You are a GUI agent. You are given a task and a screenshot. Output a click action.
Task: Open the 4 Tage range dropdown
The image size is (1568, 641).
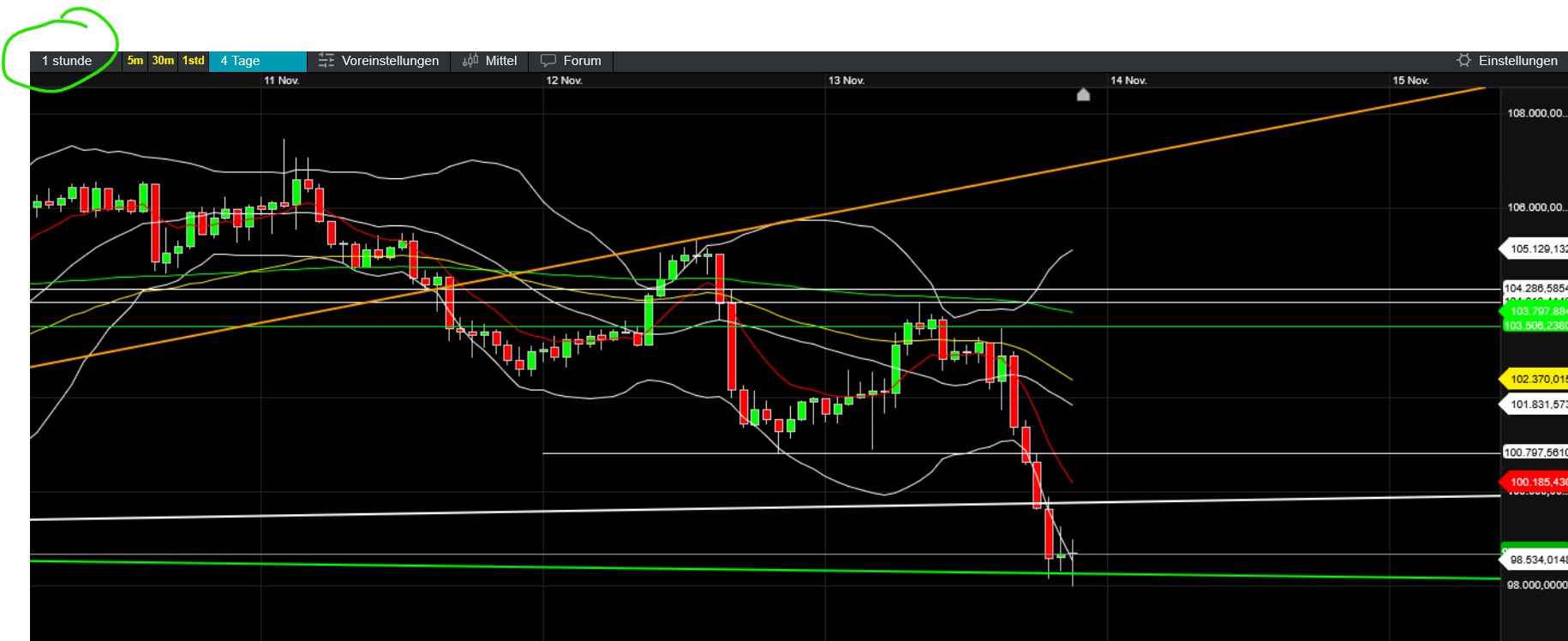(257, 61)
